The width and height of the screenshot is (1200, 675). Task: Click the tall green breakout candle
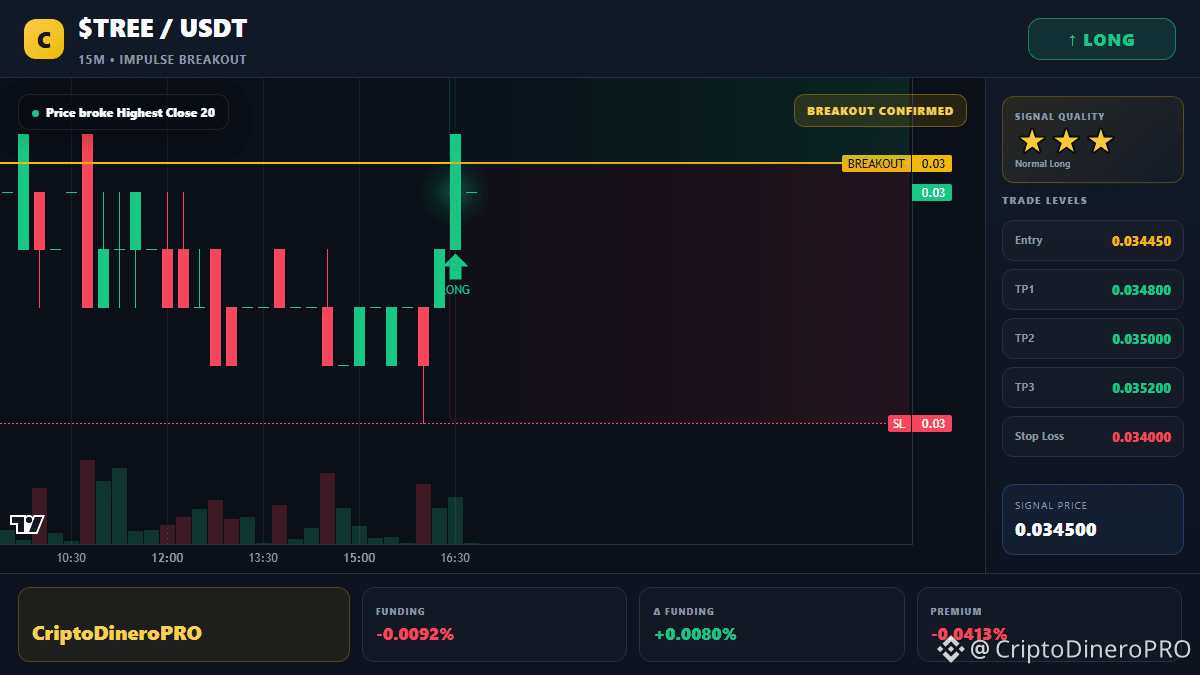tap(455, 191)
